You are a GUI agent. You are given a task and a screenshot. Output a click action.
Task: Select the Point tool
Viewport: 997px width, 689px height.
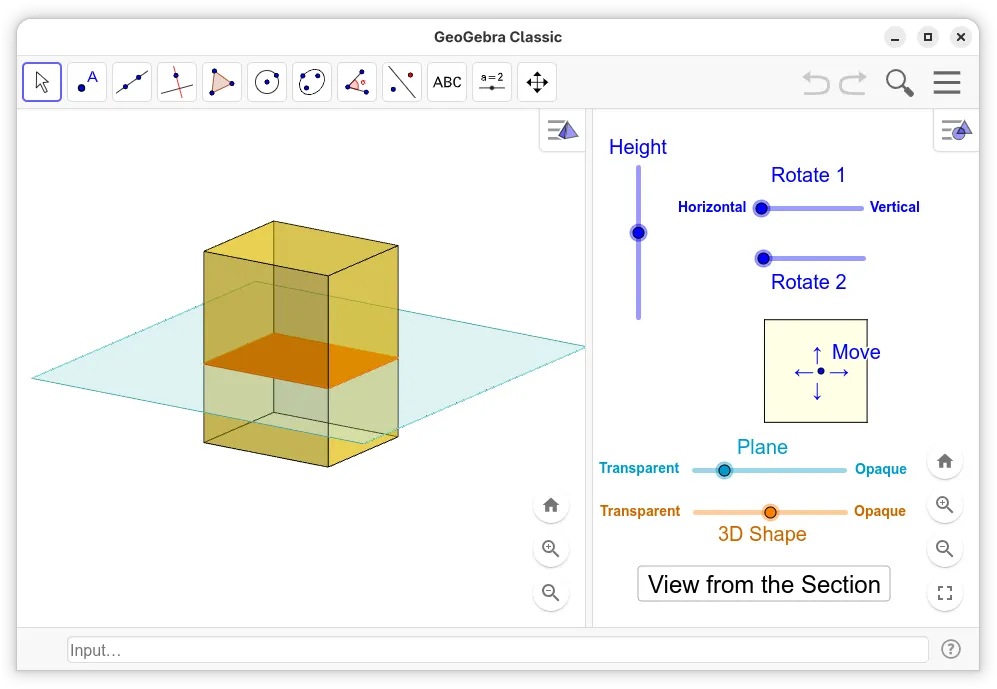point(87,82)
